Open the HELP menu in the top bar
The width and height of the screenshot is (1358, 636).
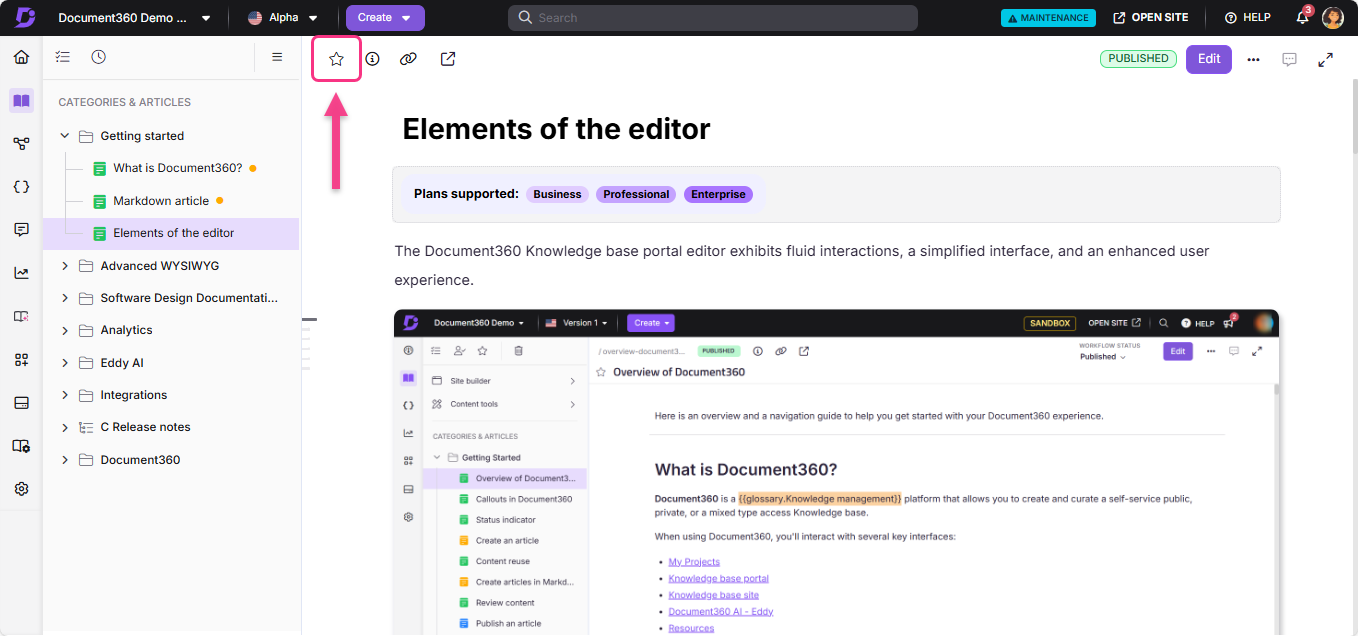pos(1247,17)
